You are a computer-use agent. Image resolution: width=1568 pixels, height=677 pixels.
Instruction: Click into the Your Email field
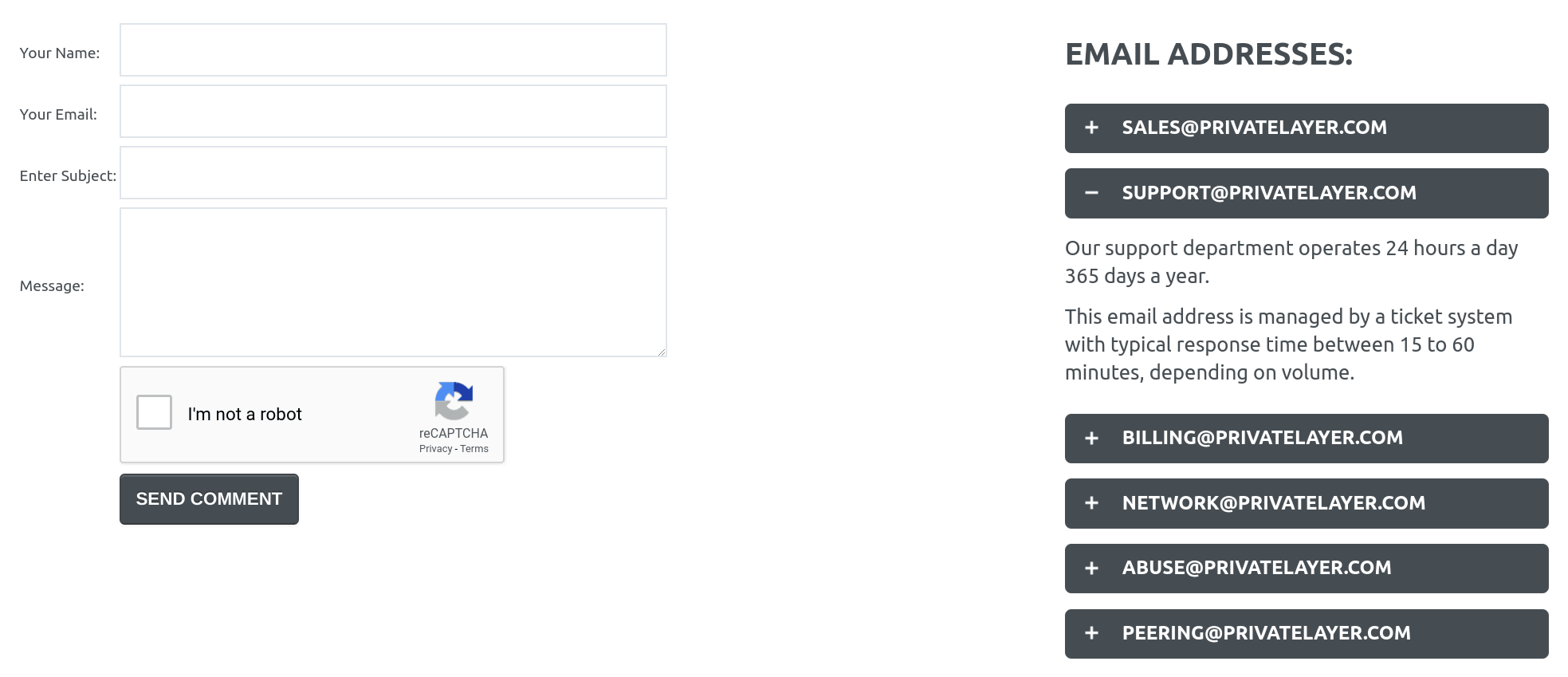[393, 112]
